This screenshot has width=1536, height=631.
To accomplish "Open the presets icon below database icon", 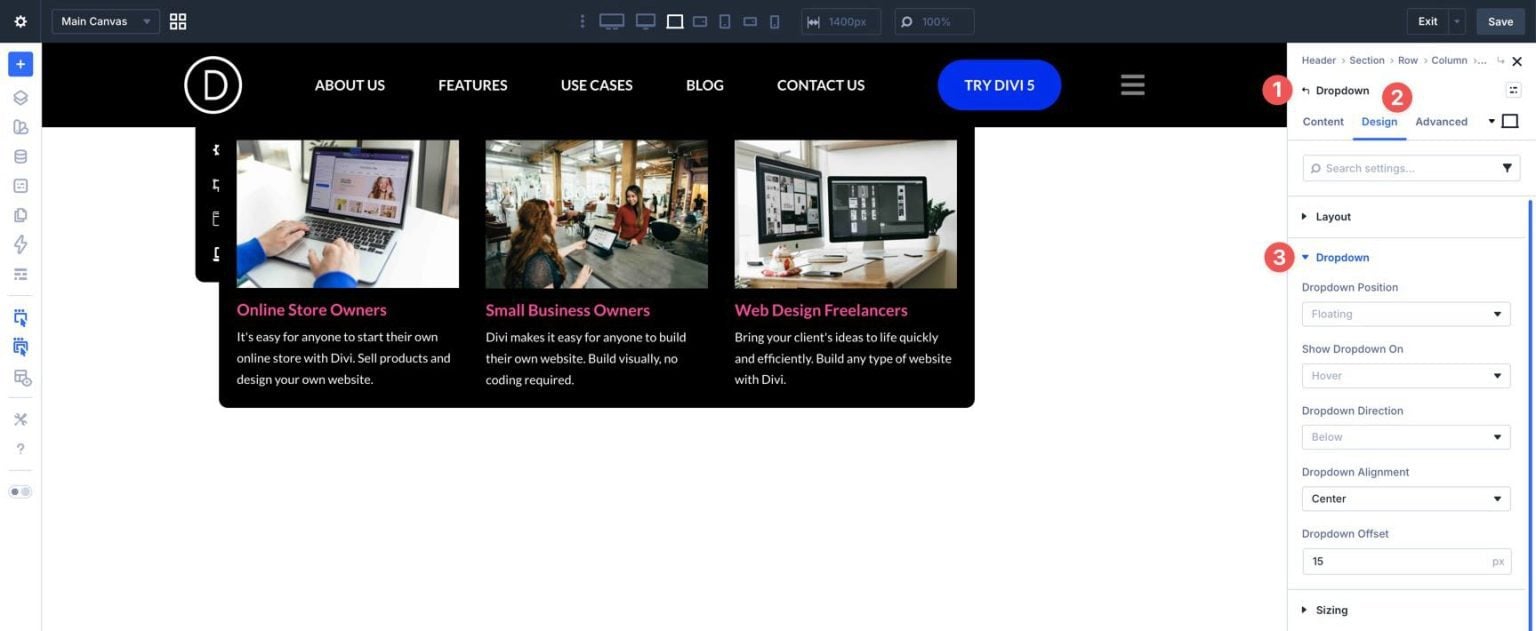I will (x=20, y=186).
